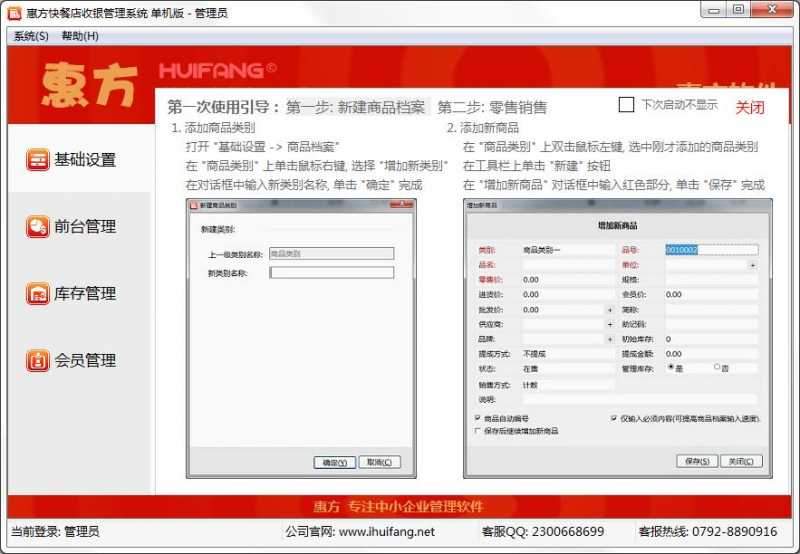Click the 当前登录: 管理员 status text
800x554 pixels.
(55, 532)
